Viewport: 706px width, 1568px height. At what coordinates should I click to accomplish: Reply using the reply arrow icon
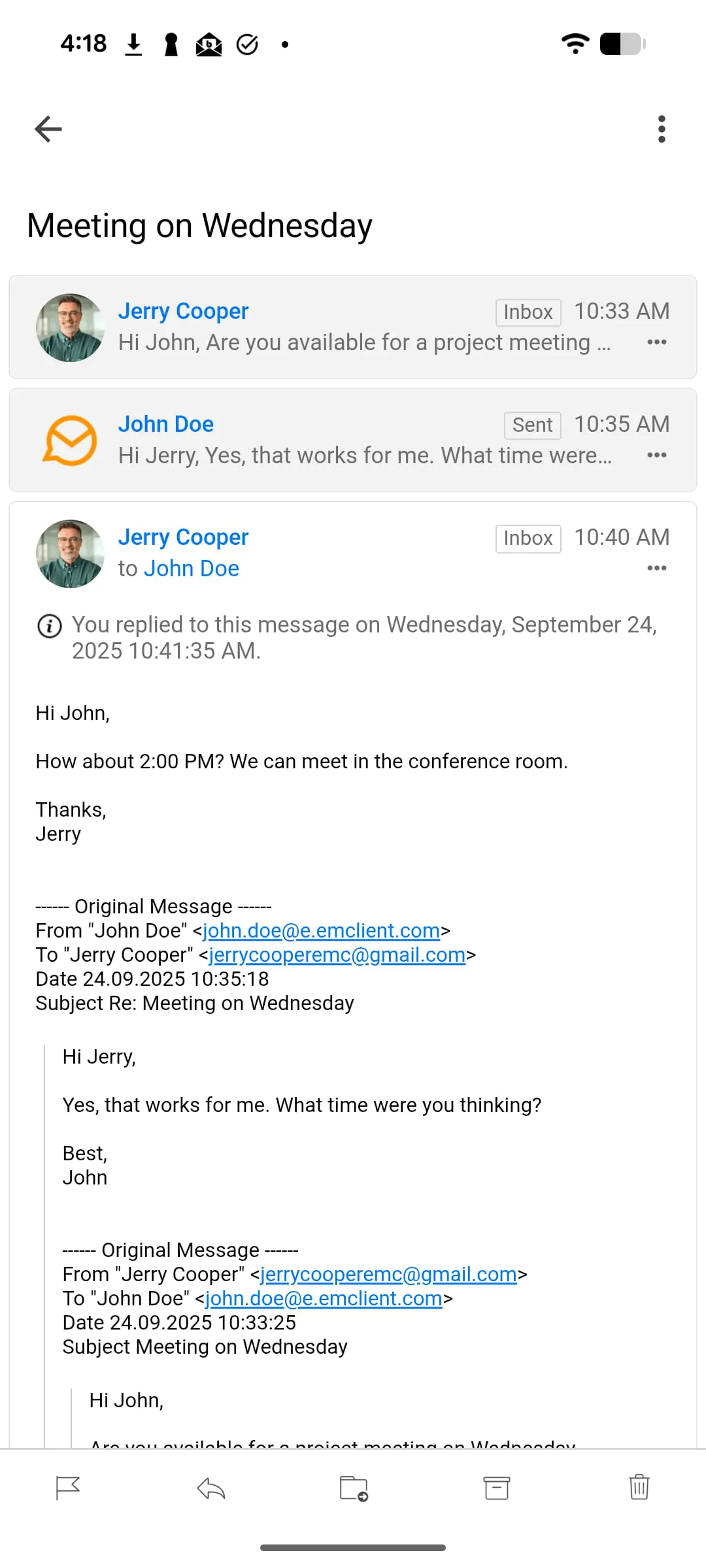click(211, 1488)
